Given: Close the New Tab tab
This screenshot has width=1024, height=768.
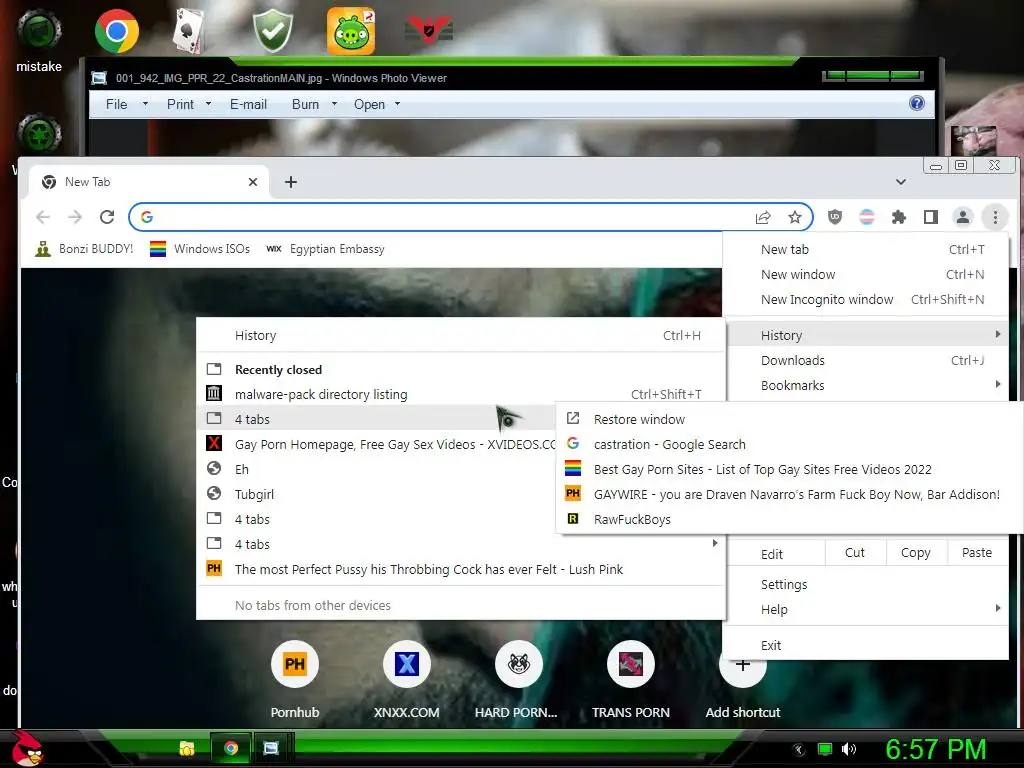Looking at the screenshot, I should [253, 182].
